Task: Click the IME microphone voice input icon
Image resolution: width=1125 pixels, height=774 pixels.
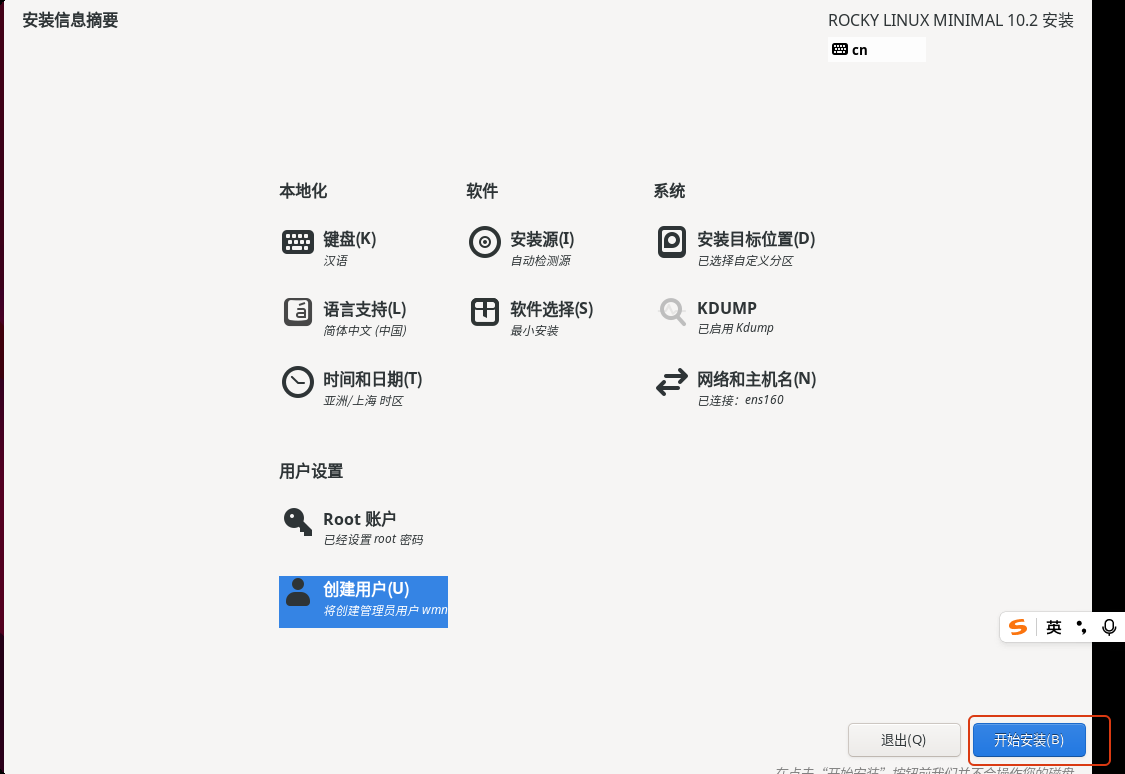Action: (x=1109, y=628)
